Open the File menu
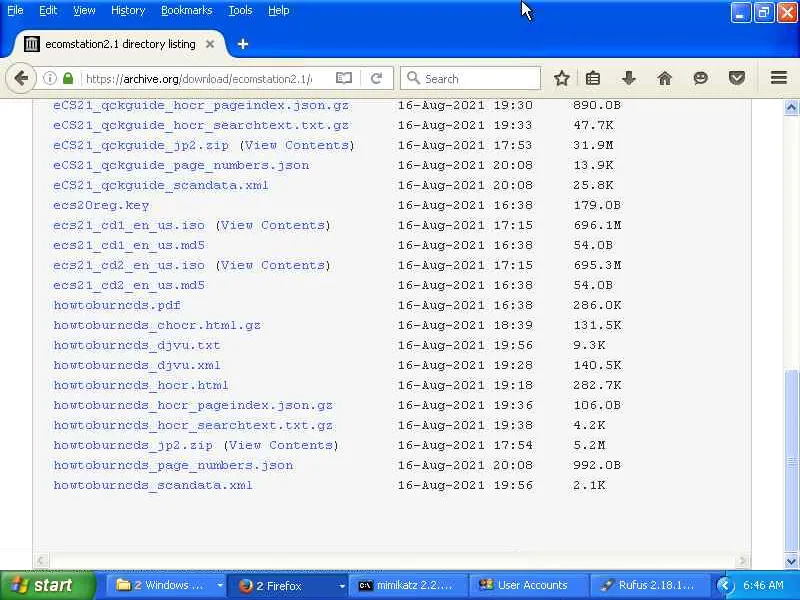Screen dimensions: 800x600 point(15,10)
